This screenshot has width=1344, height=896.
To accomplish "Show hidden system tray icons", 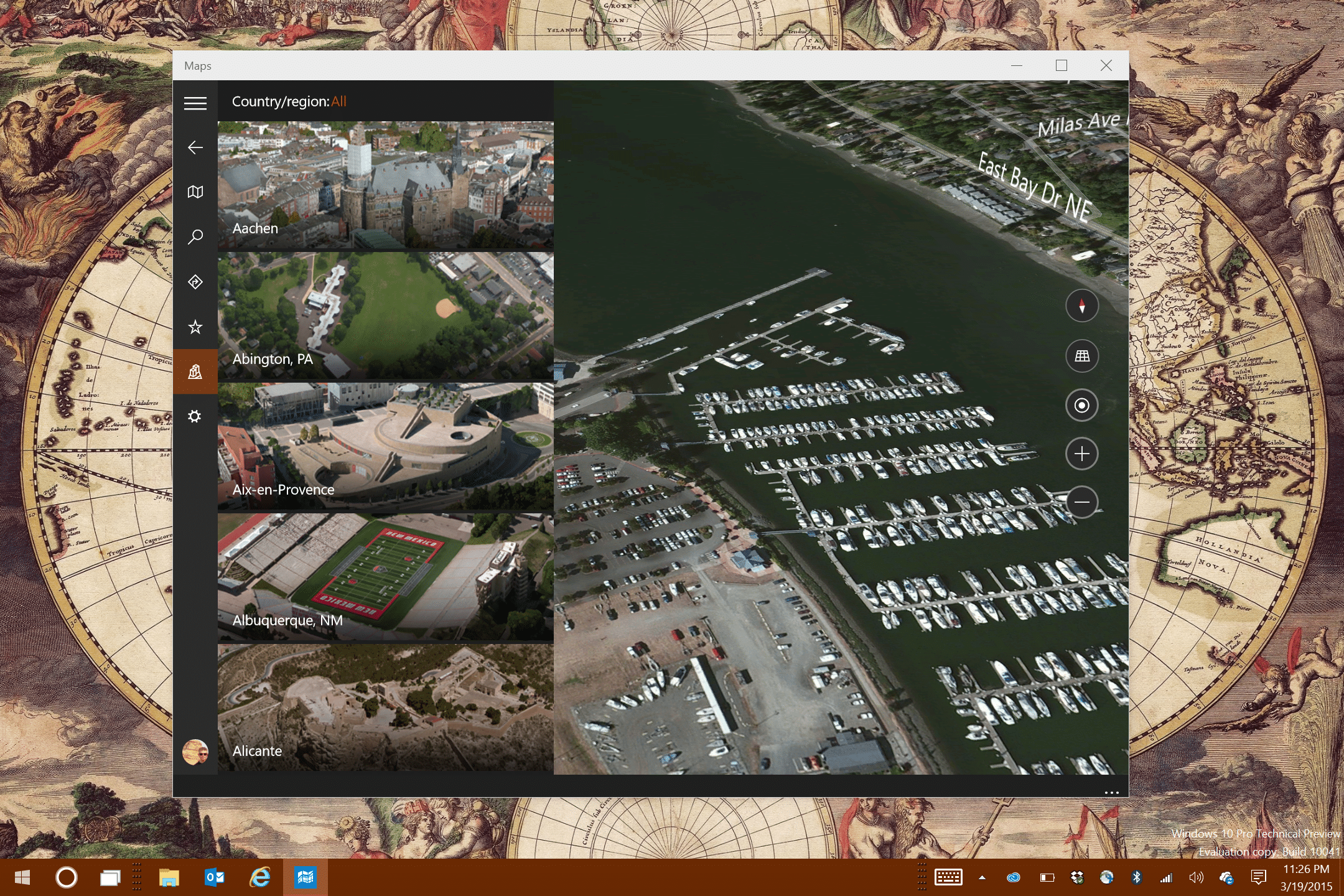I will [982, 877].
